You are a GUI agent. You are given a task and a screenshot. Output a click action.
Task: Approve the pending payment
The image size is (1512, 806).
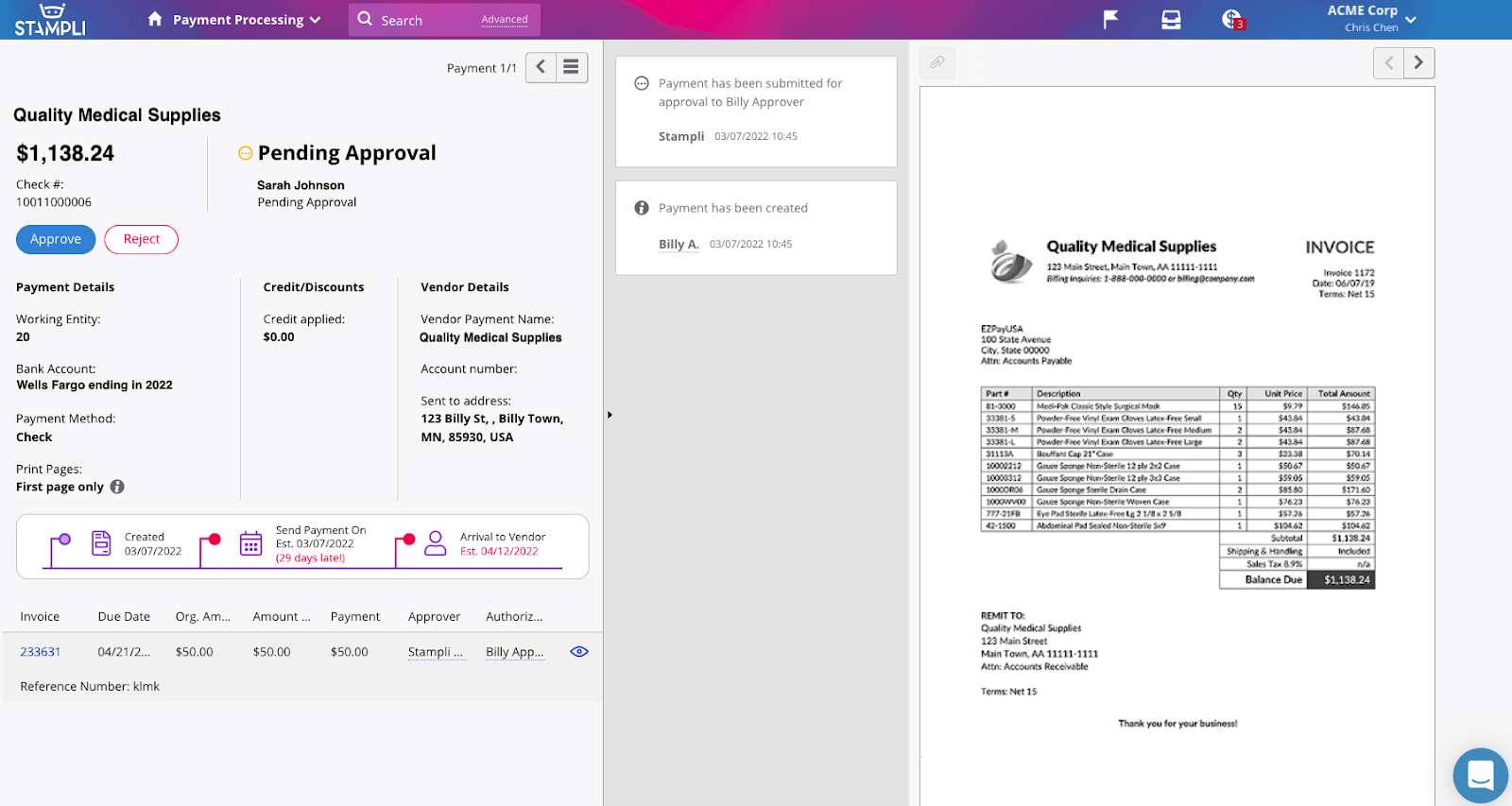[56, 239]
